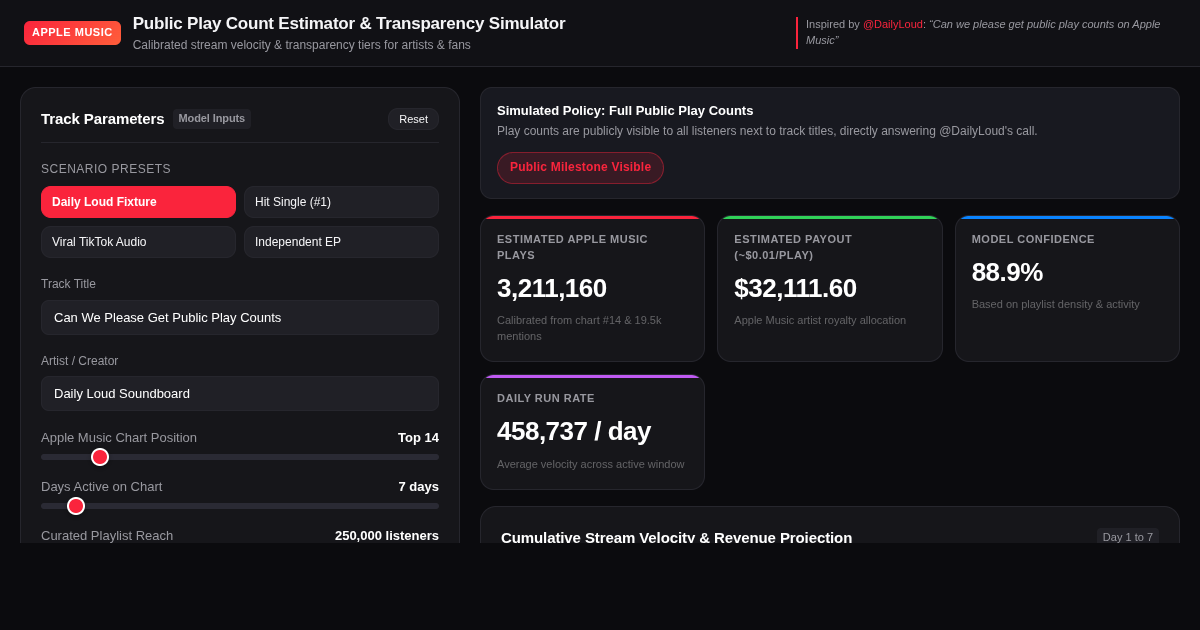Click the 3,211,160 plays value
The image size is (1200, 630).
[552, 288]
